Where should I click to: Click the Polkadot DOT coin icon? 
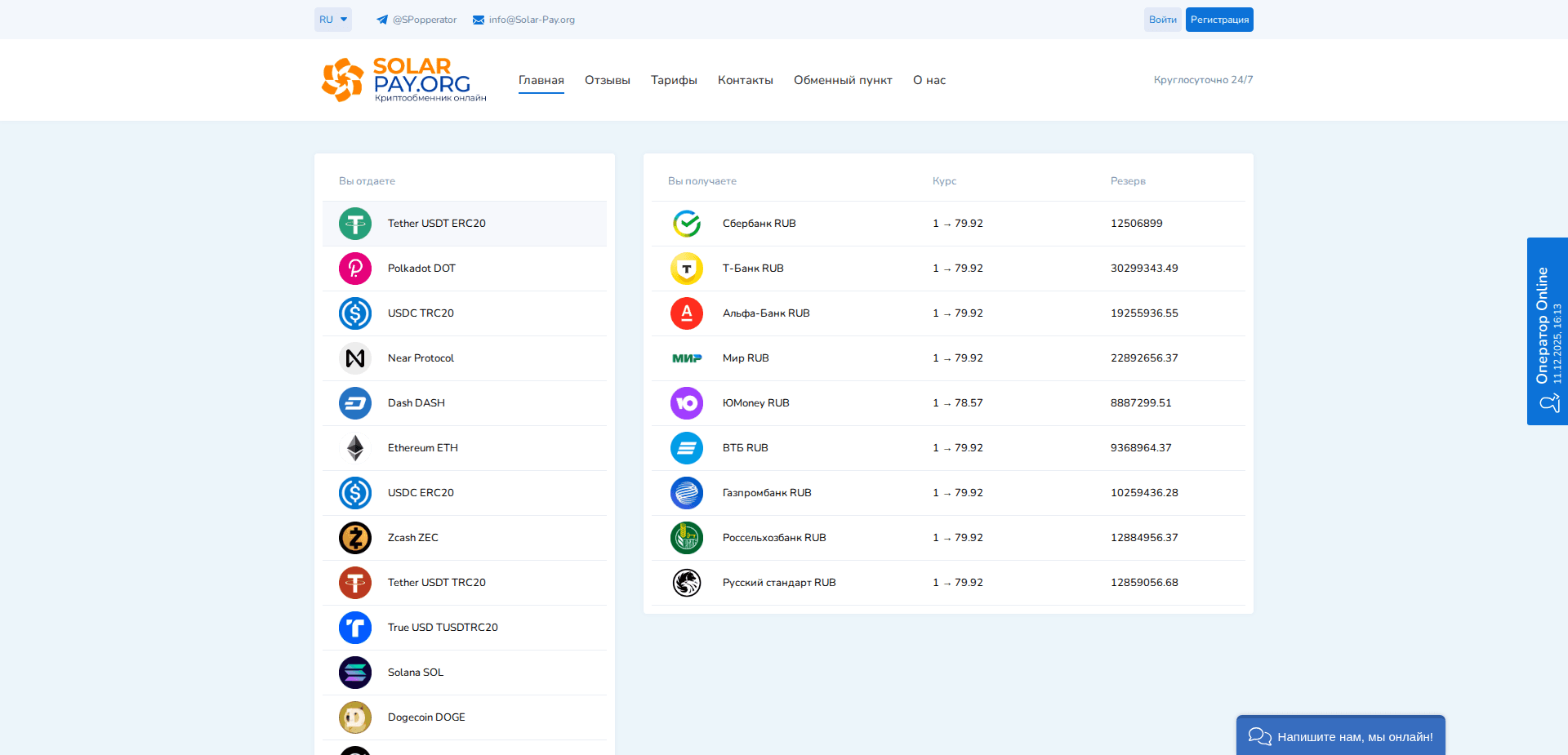click(354, 268)
